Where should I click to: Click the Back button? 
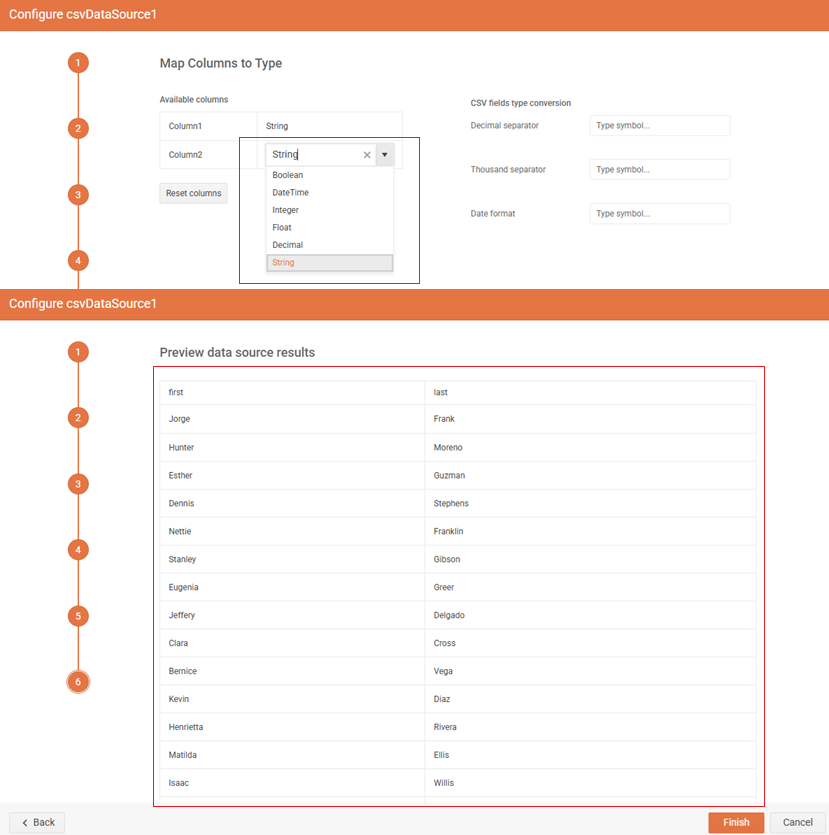(x=37, y=823)
